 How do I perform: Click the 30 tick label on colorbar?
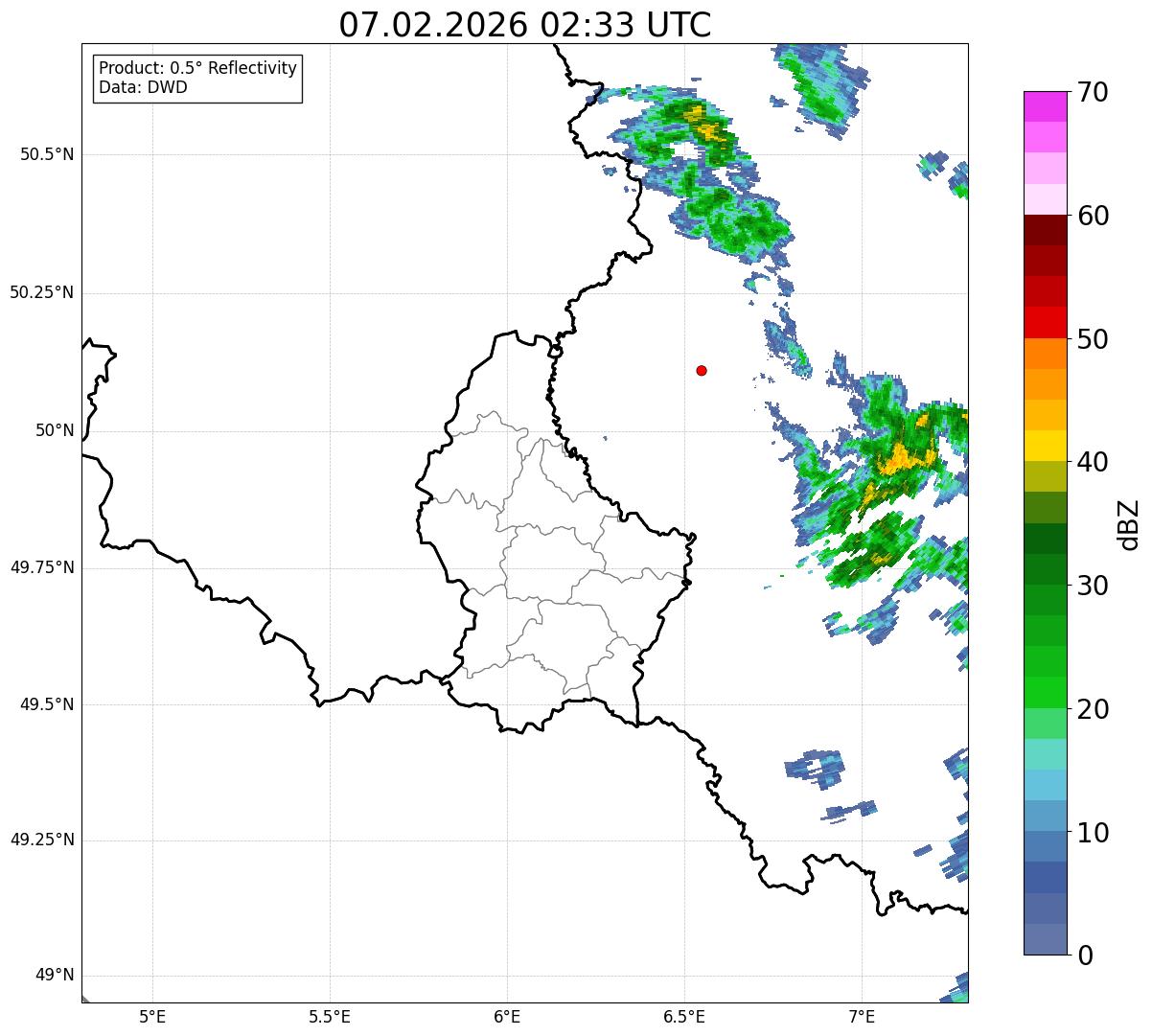pos(1093,586)
